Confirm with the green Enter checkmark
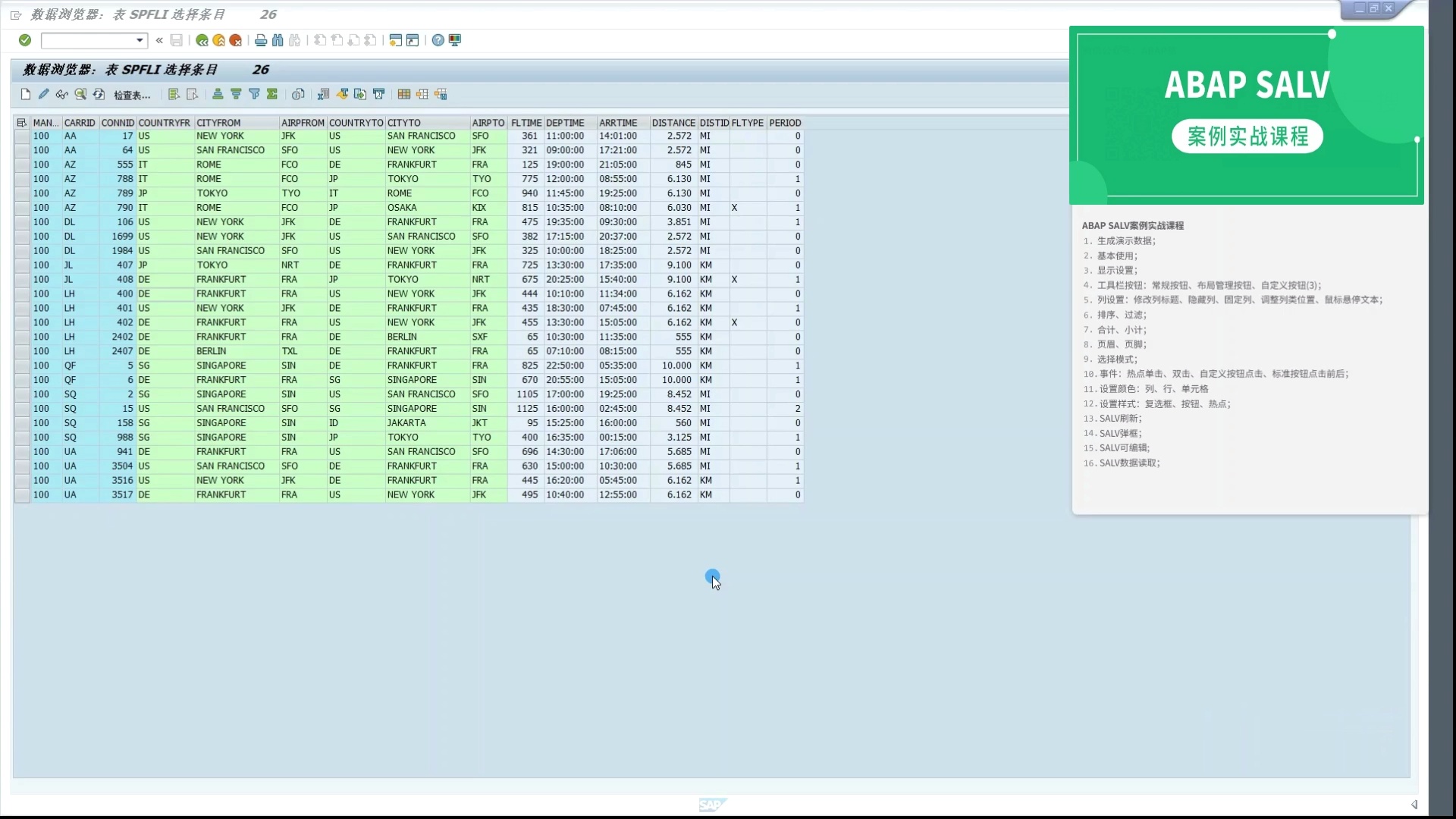This screenshot has width=1456, height=819. [x=24, y=40]
